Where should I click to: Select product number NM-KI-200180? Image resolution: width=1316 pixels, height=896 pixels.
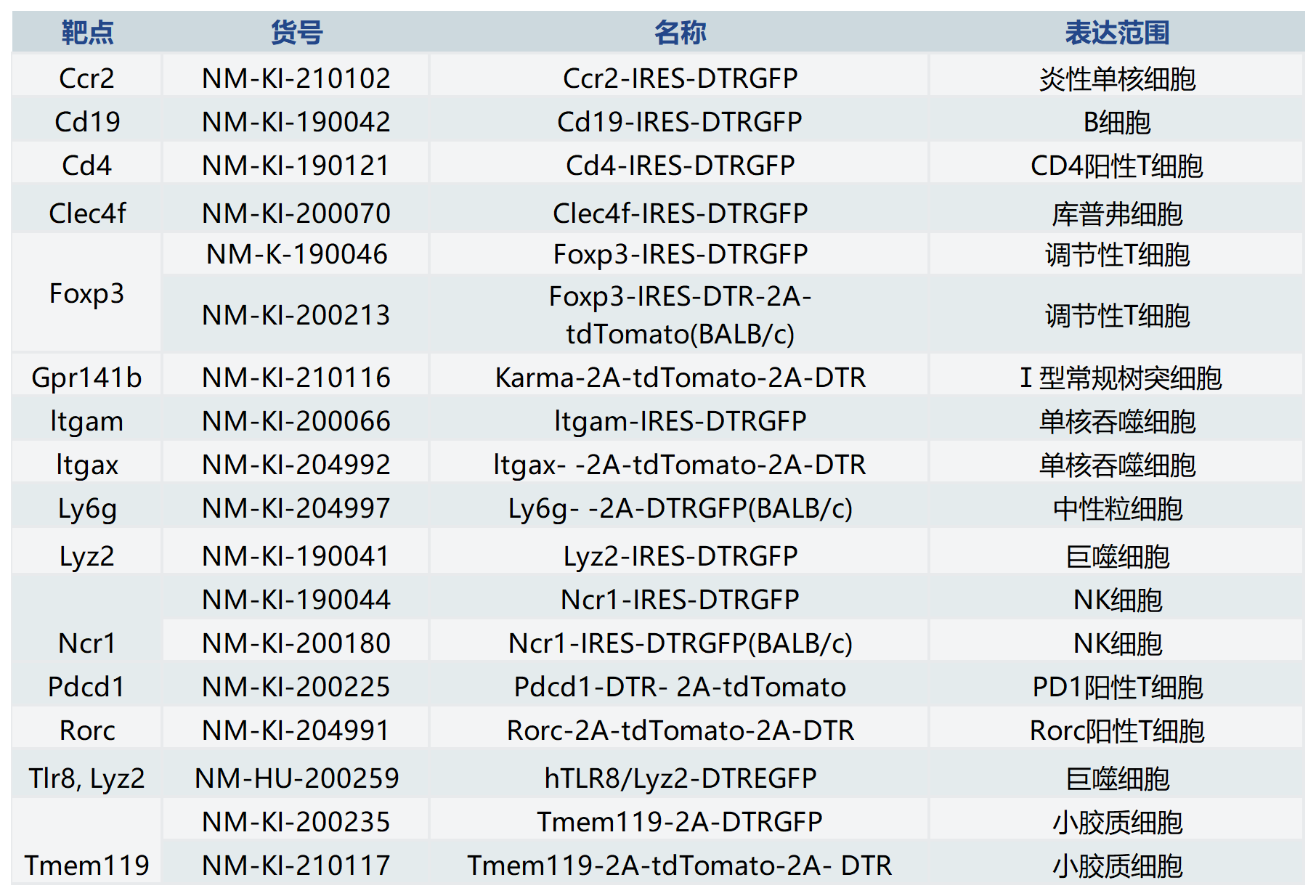point(296,643)
